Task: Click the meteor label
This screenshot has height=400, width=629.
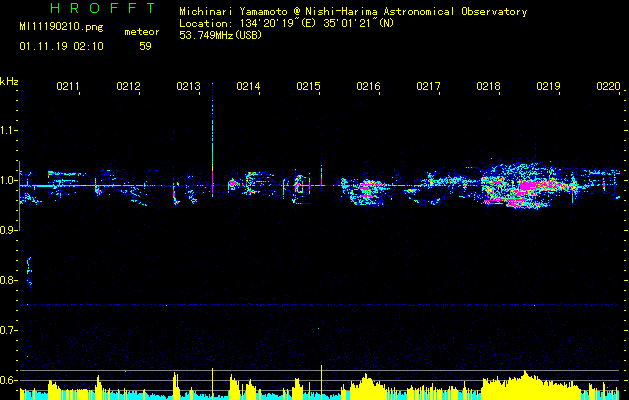Action: (142, 32)
